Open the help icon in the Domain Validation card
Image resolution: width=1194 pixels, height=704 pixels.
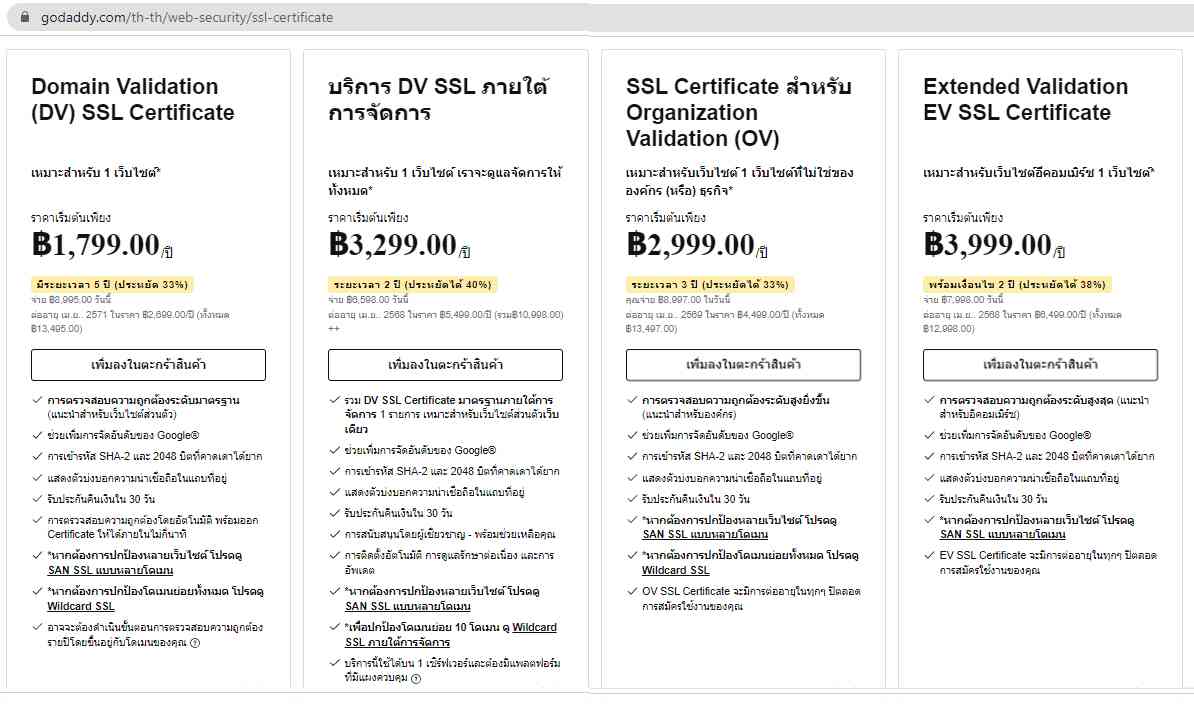pos(195,643)
